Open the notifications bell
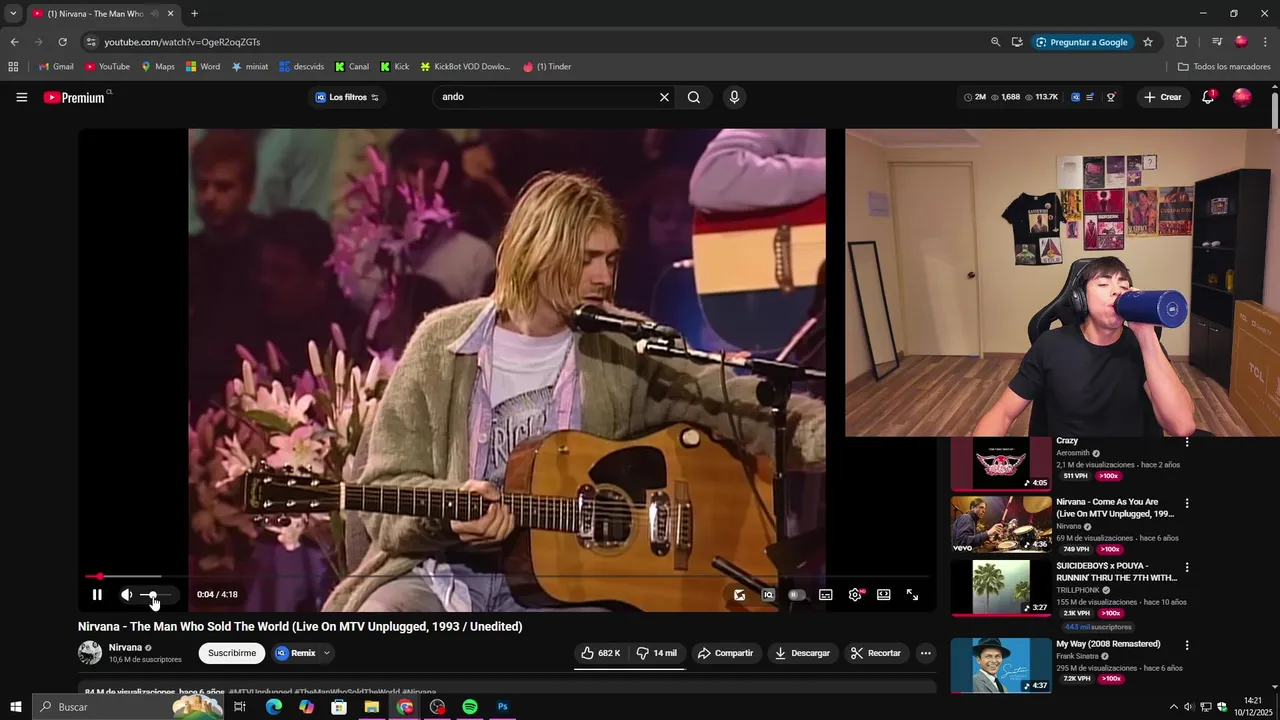 click(1208, 97)
